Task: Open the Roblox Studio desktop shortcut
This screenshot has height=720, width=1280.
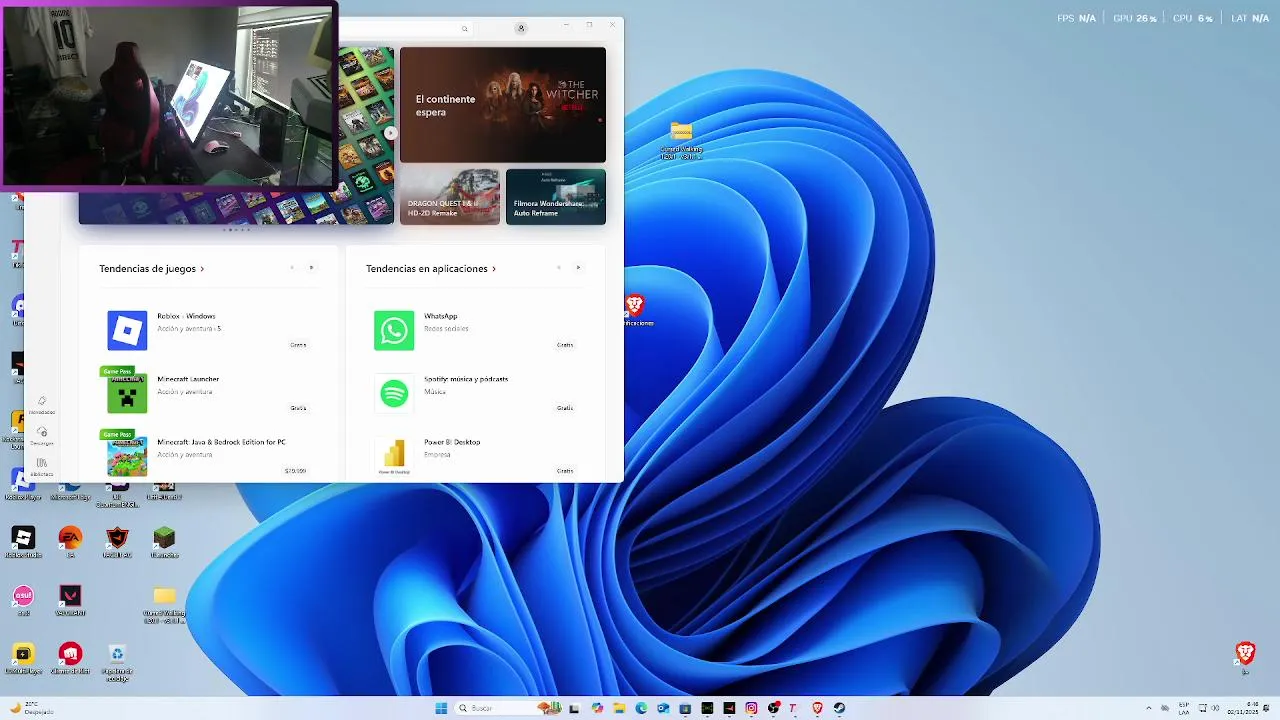Action: pyautogui.click(x=23, y=543)
